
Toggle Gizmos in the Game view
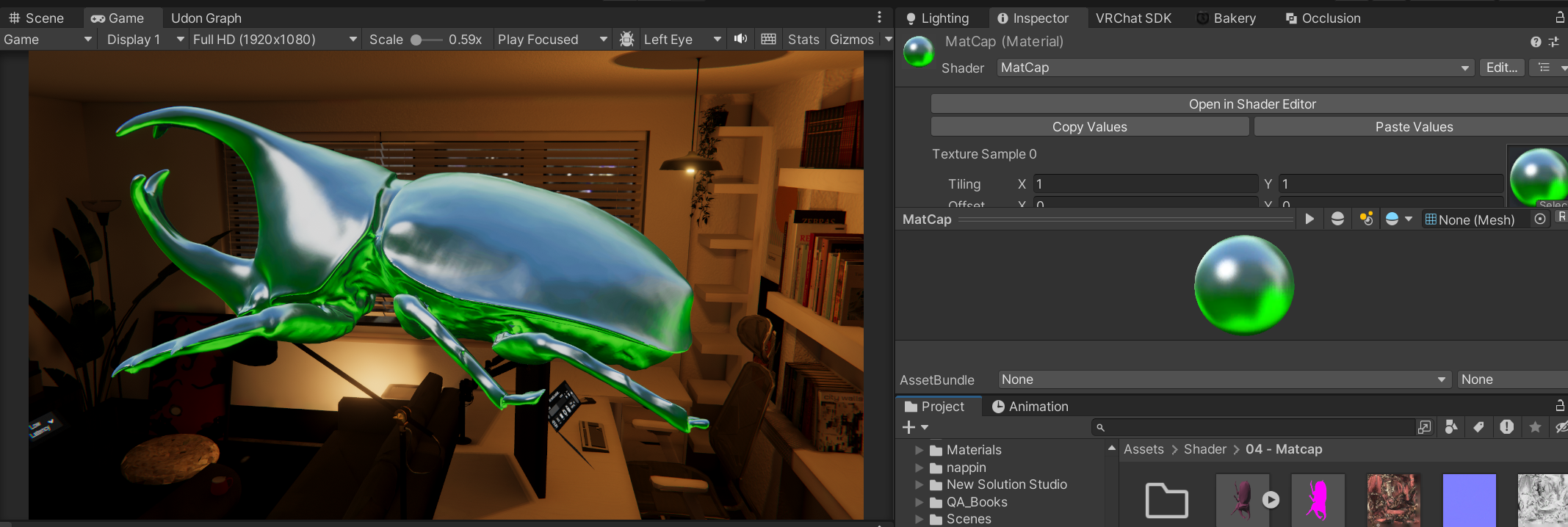click(851, 40)
